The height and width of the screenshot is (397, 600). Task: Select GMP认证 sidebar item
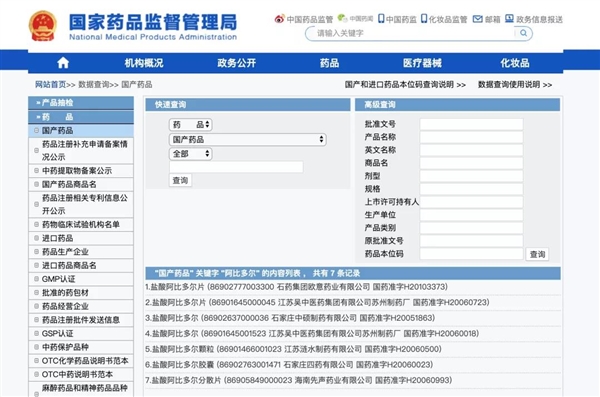81,279
